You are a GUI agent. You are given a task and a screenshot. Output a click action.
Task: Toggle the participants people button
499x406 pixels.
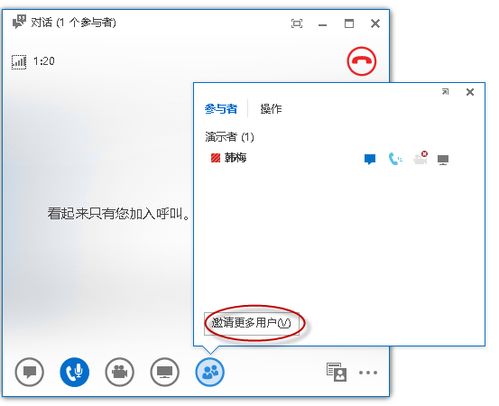coord(210,372)
